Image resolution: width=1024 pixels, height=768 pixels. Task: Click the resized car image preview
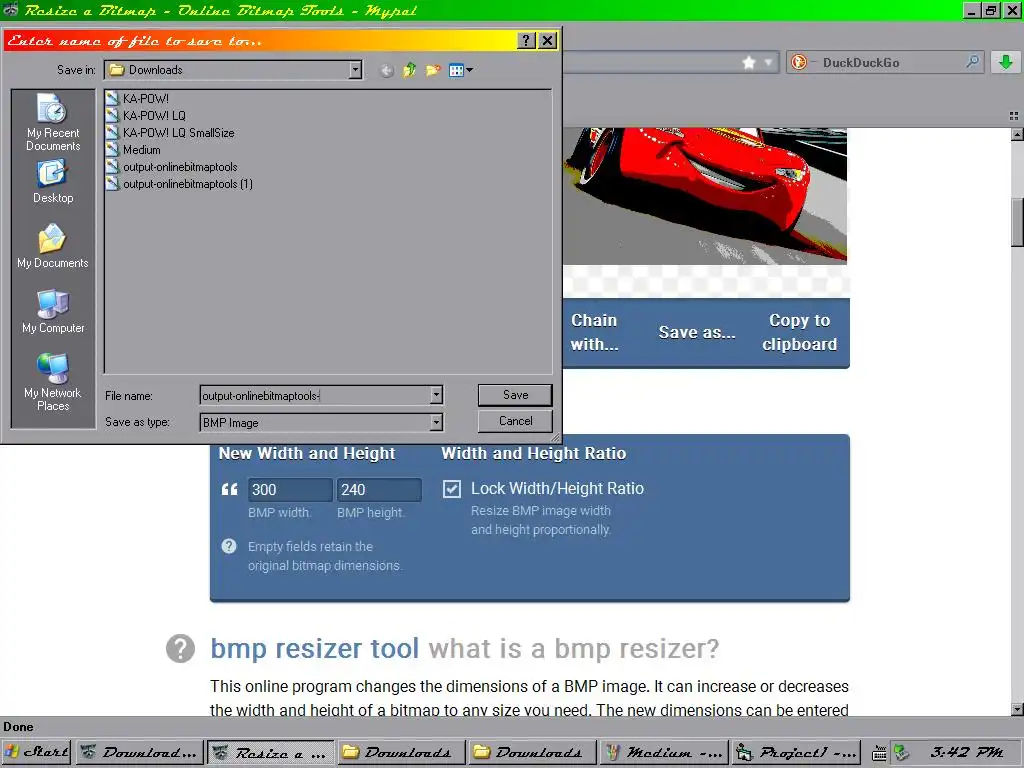point(705,196)
